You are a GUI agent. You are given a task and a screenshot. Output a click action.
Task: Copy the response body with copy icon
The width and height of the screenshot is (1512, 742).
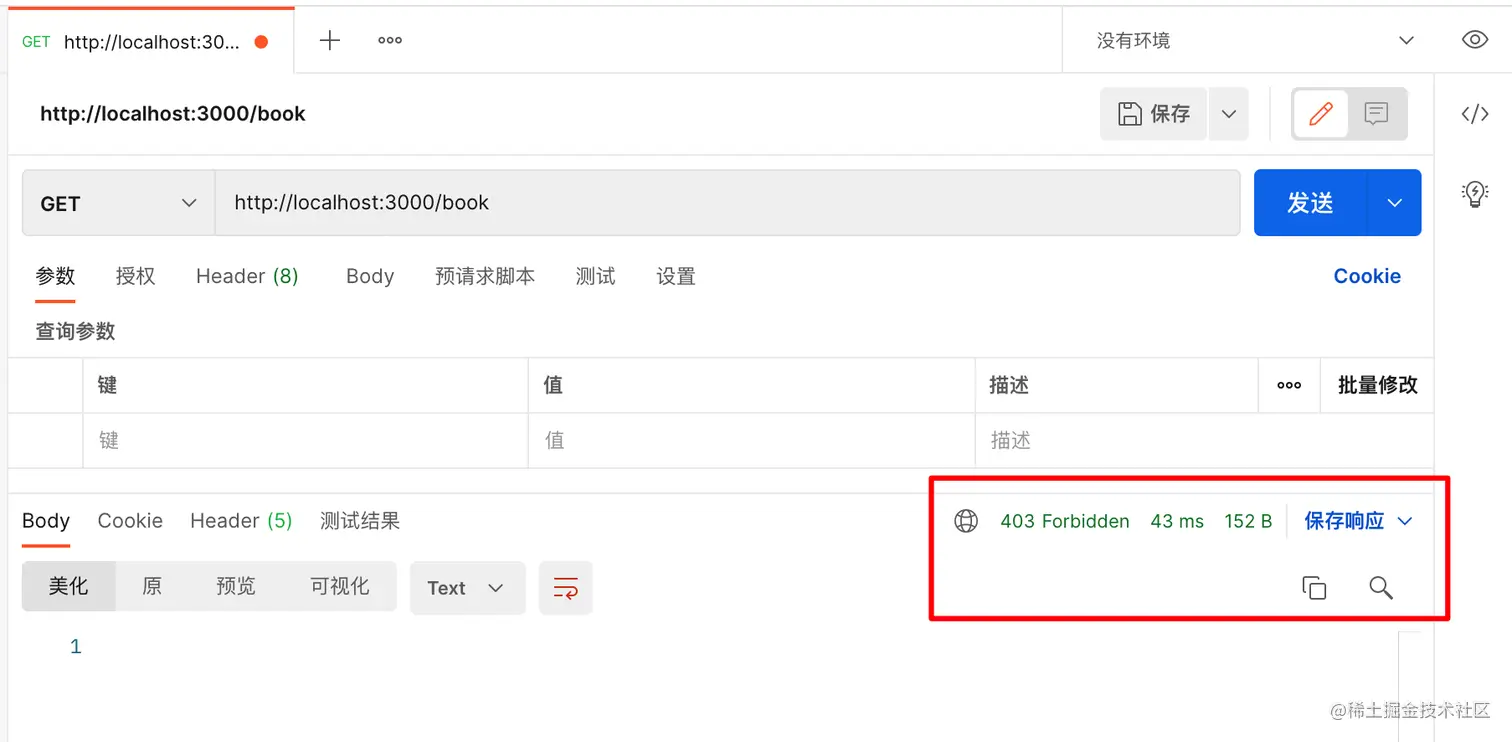tap(1314, 588)
